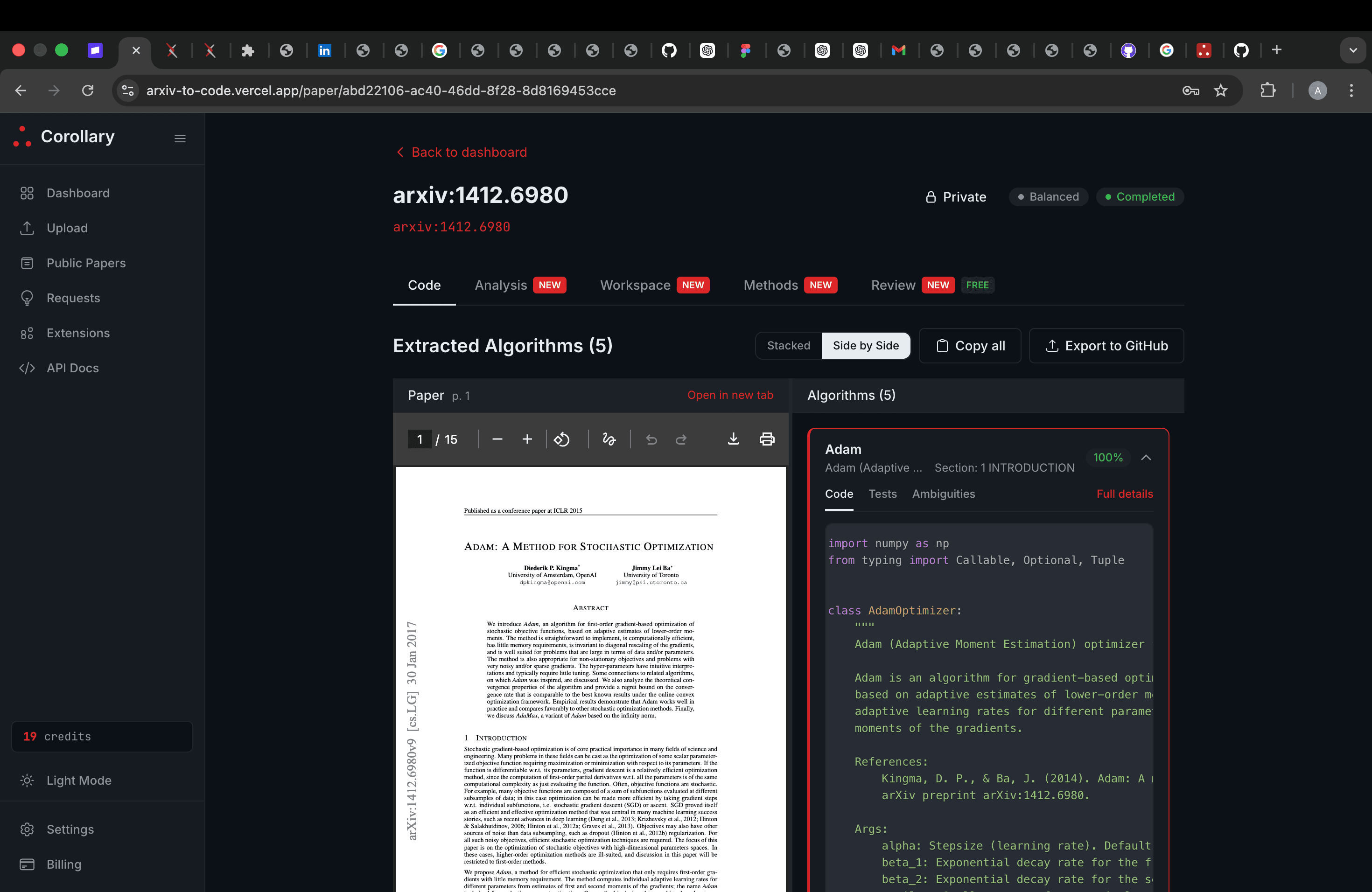
Task: Open the Review tab
Action: tap(932, 285)
